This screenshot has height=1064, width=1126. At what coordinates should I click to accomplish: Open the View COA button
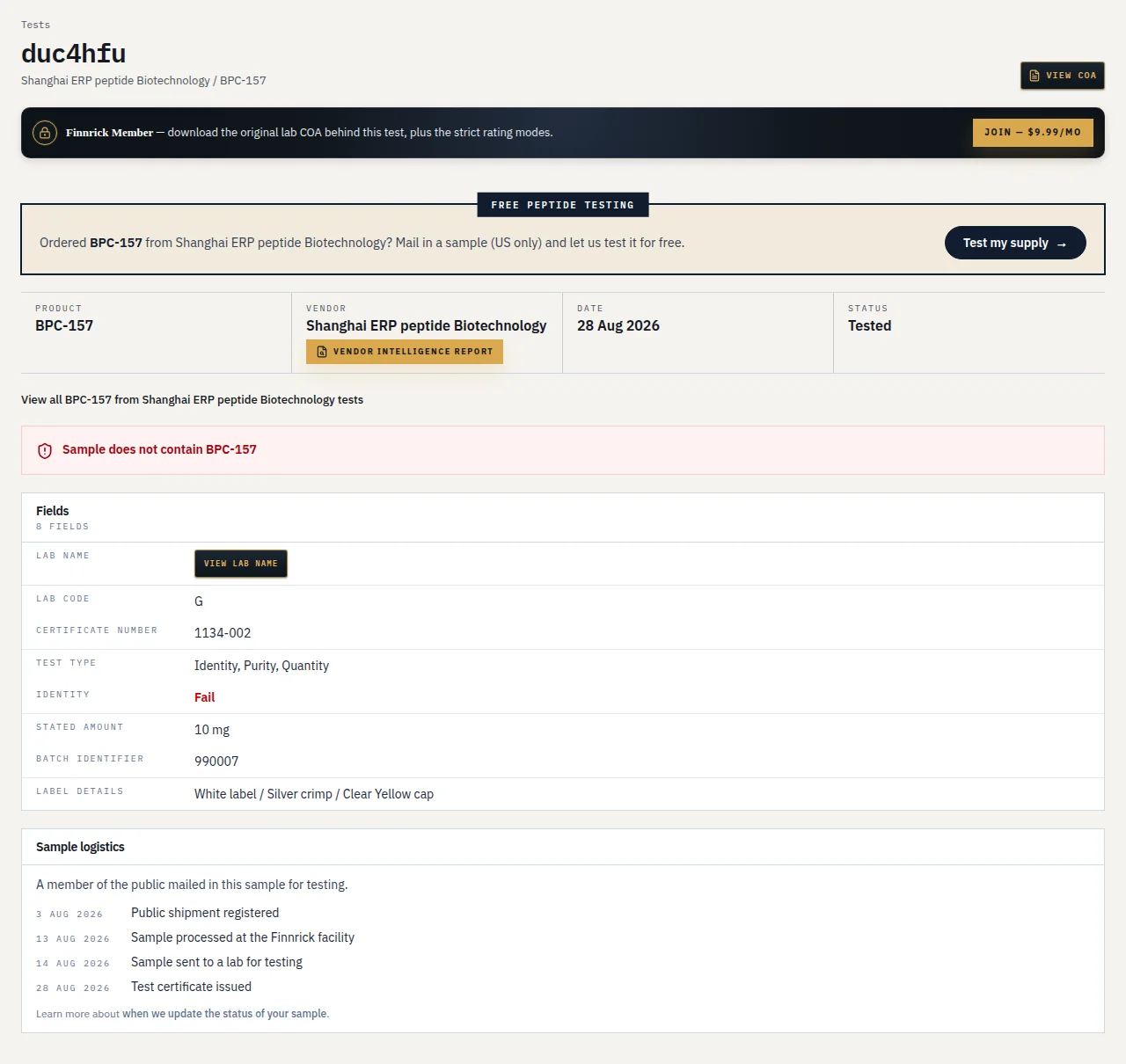[1062, 76]
